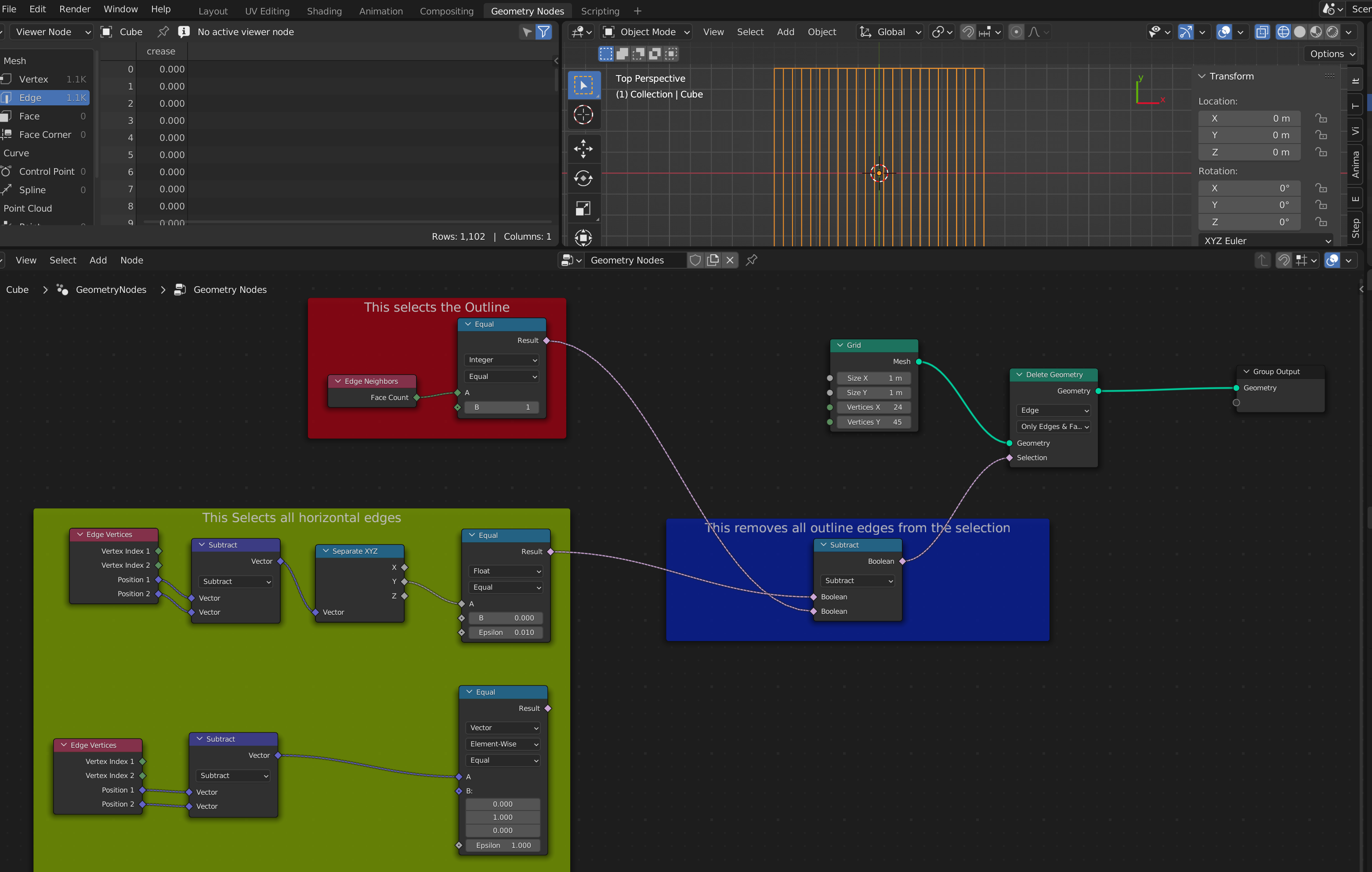1372x872 pixels.
Task: Pick the Transform tool in viewport toolbar
Action: [583, 237]
